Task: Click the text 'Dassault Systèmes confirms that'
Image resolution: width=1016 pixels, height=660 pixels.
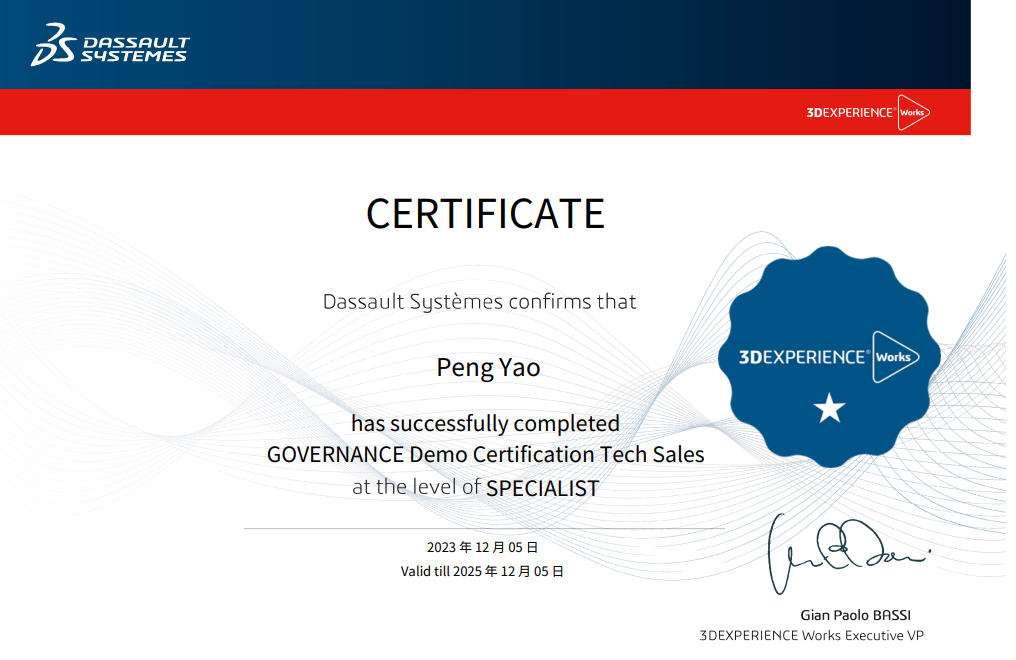Action: (479, 302)
